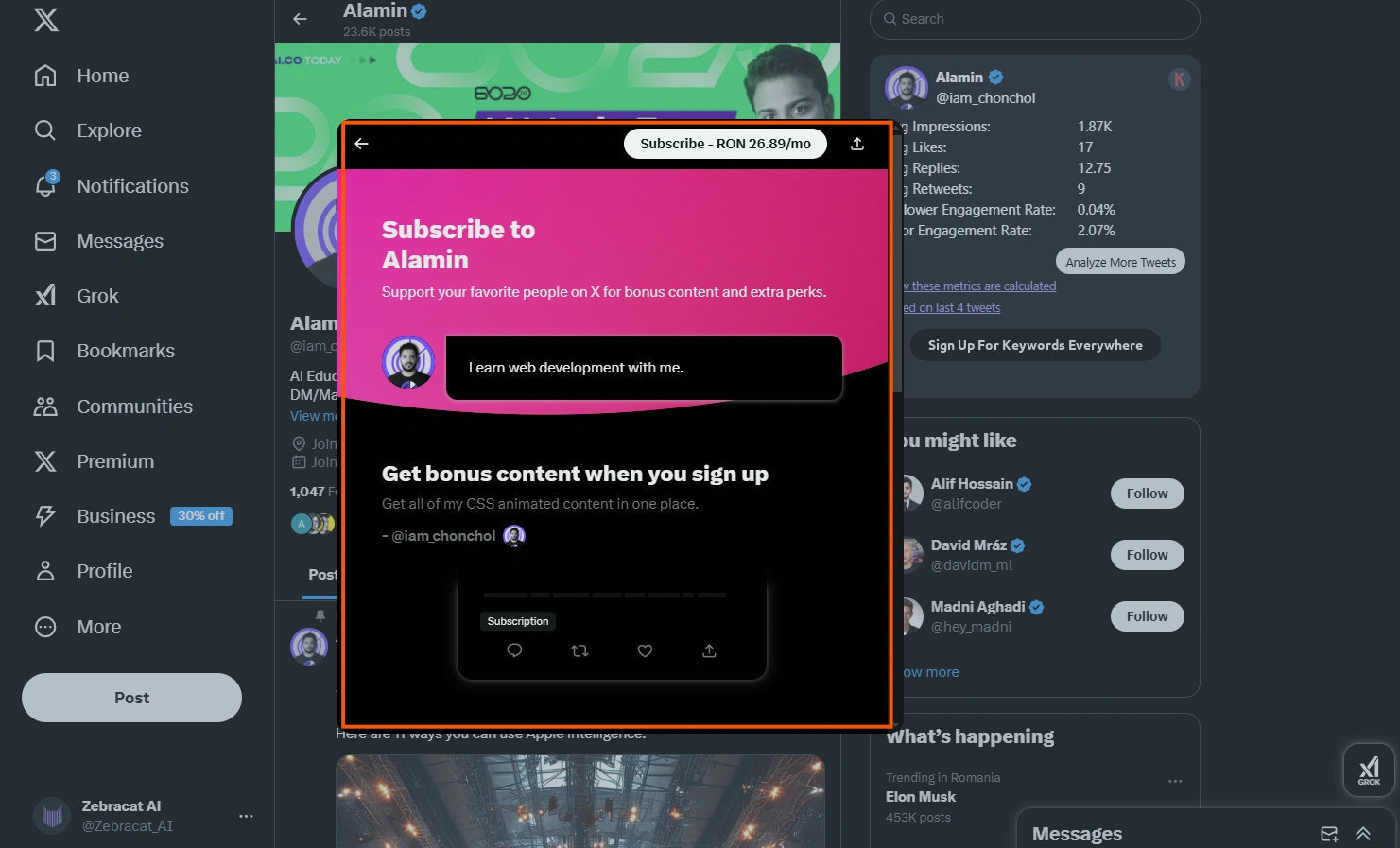Open Grok from the sidebar
This screenshot has height=848, width=1400.
pyautogui.click(x=77, y=296)
